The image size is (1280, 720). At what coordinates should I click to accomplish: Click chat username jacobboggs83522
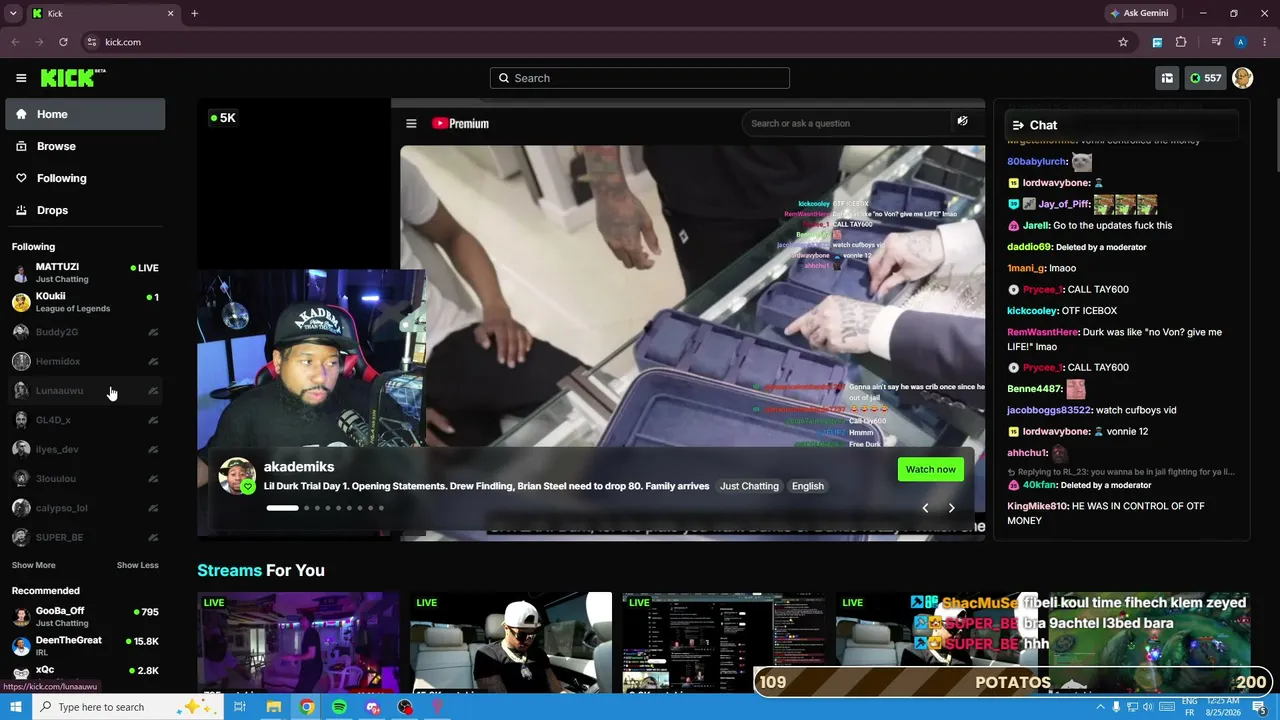click(1049, 410)
